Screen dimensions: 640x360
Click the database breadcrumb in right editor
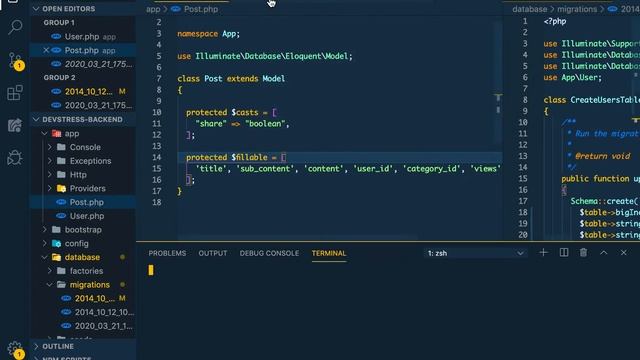click(x=529, y=9)
